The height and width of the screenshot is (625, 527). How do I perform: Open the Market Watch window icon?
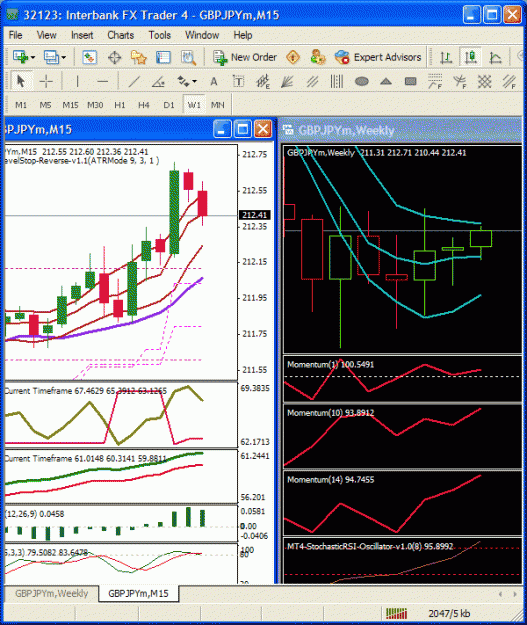click(x=89, y=57)
